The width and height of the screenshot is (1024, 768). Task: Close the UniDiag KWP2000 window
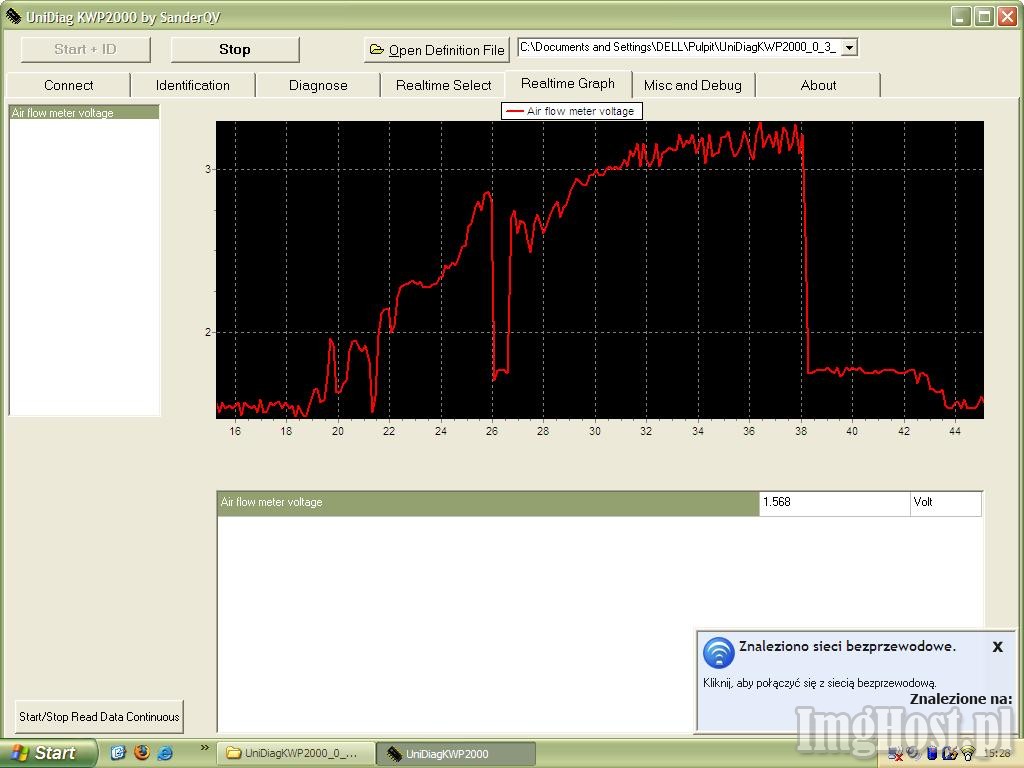click(1008, 16)
